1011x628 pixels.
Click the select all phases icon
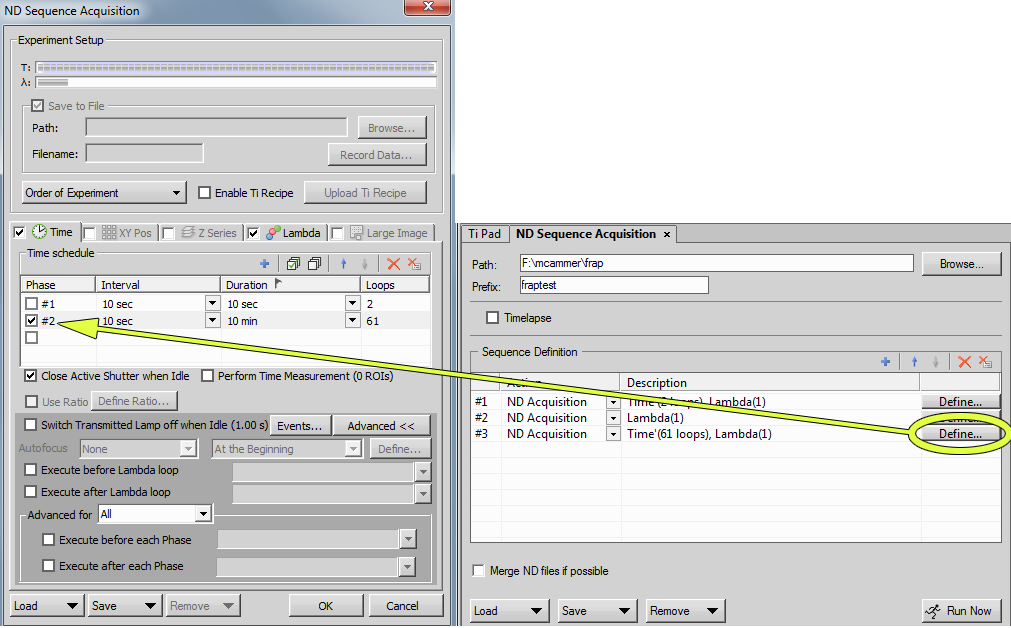coord(293,264)
